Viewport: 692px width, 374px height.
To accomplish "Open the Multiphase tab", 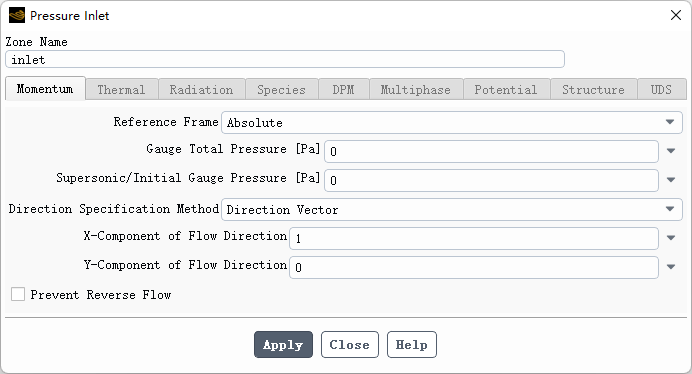I will click(416, 90).
